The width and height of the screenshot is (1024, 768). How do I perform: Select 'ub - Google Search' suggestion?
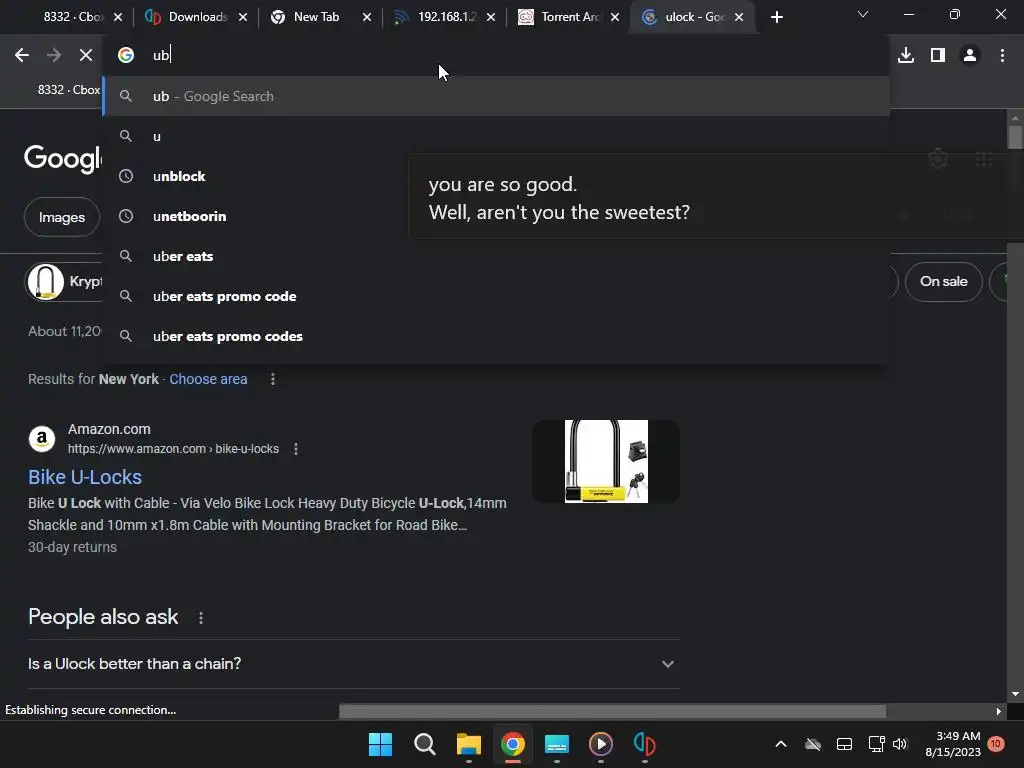point(496,96)
